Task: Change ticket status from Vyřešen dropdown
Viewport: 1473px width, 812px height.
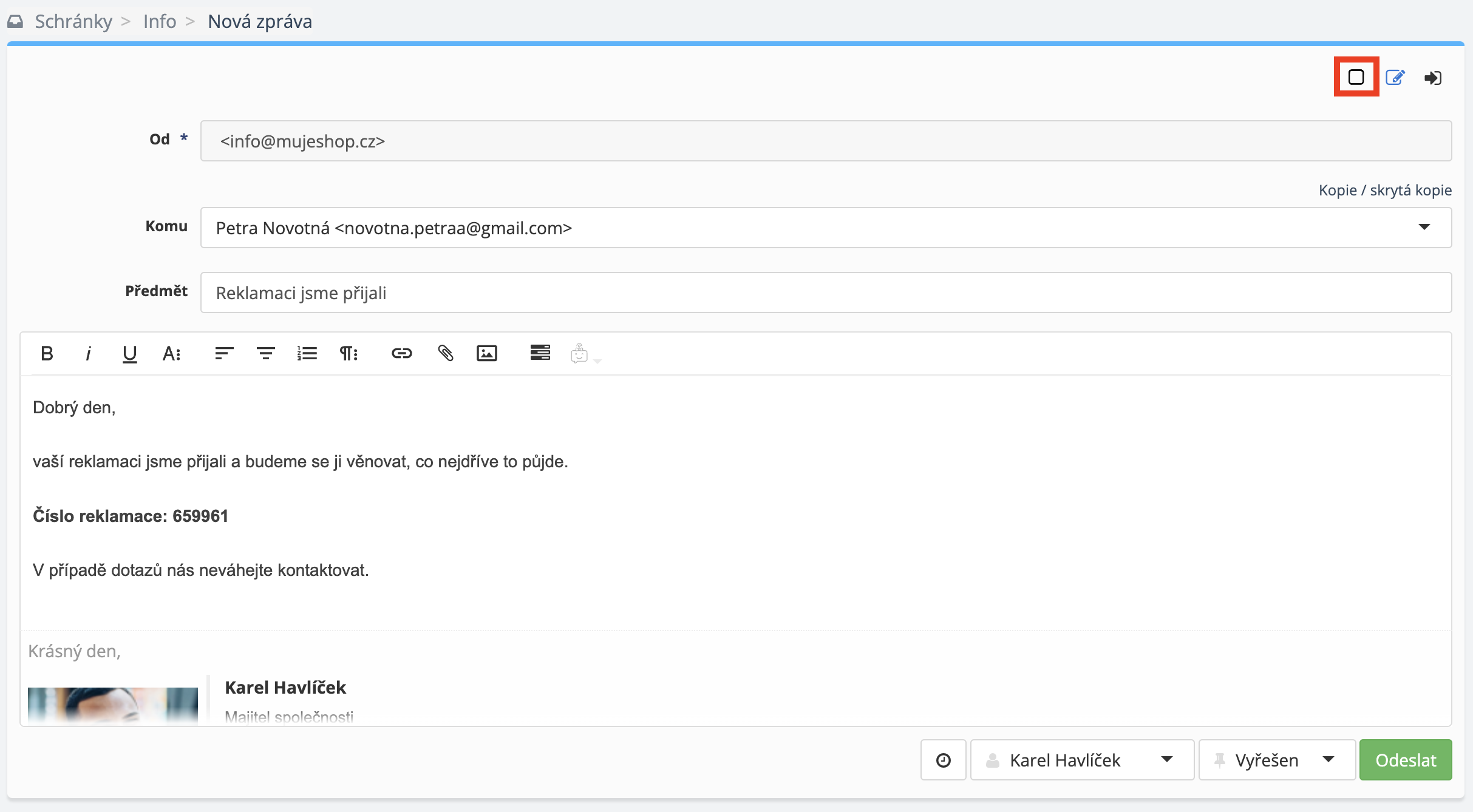Action: 1276,760
